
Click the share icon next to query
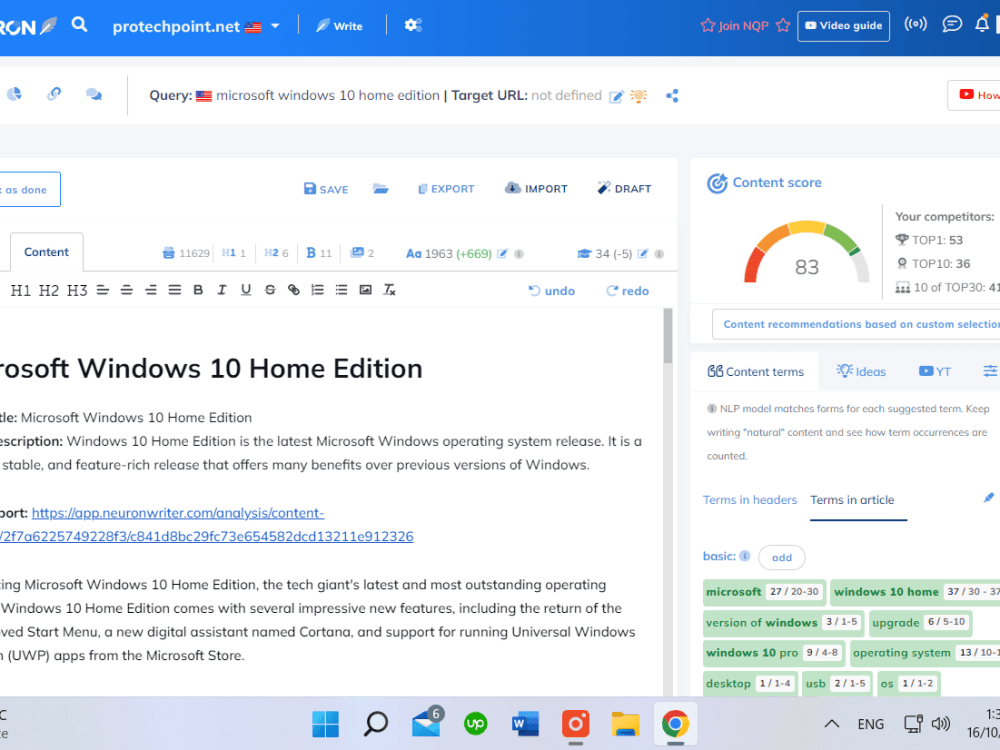click(x=672, y=96)
